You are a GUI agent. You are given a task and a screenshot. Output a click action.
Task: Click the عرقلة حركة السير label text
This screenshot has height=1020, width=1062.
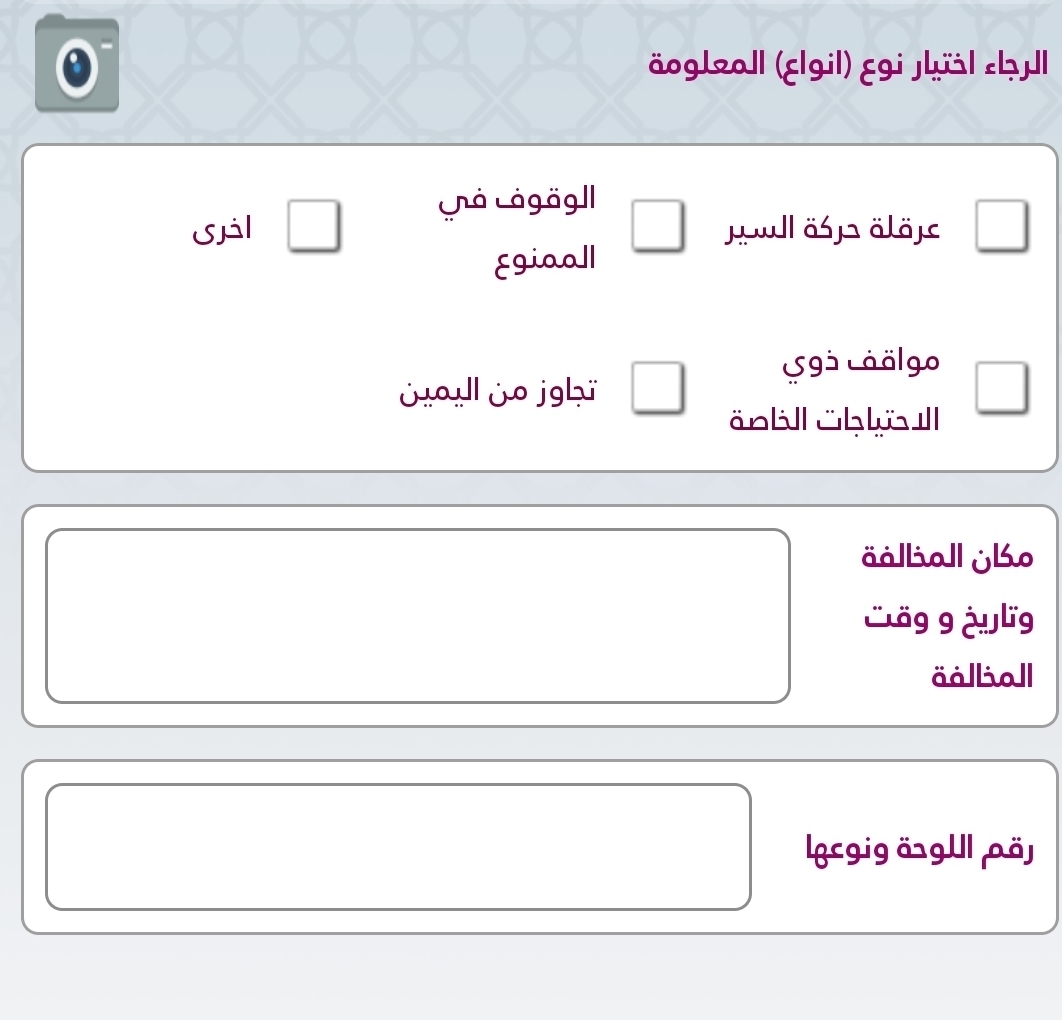point(833,229)
